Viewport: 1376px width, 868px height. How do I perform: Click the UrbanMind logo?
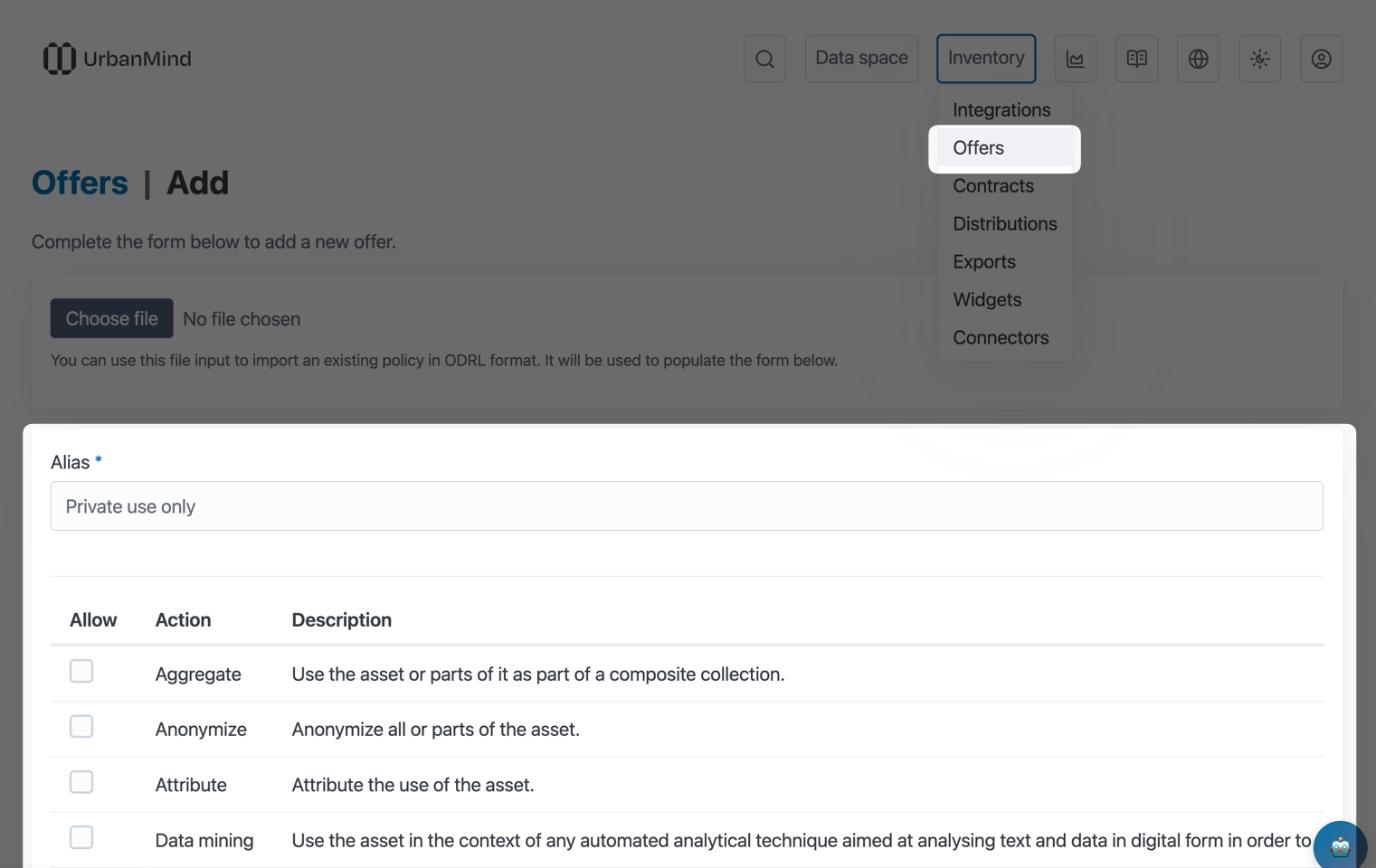pos(118,59)
